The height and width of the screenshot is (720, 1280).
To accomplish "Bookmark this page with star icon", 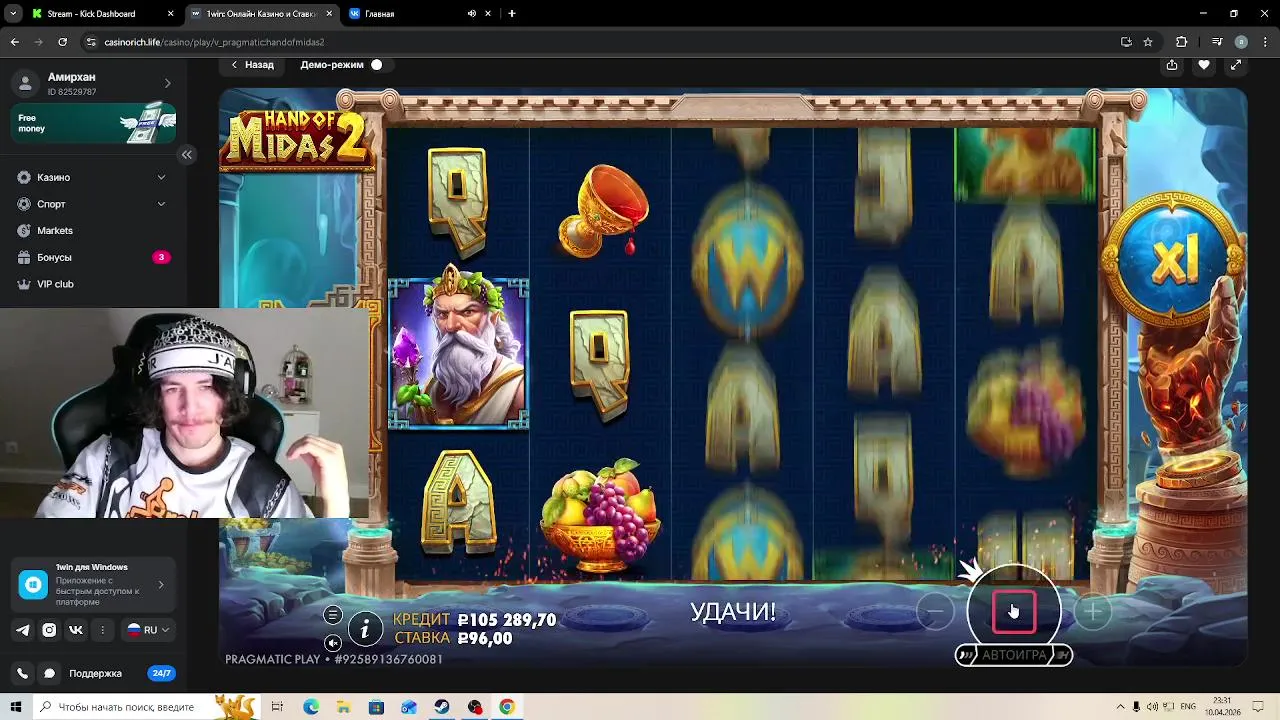I will pos(1148,42).
